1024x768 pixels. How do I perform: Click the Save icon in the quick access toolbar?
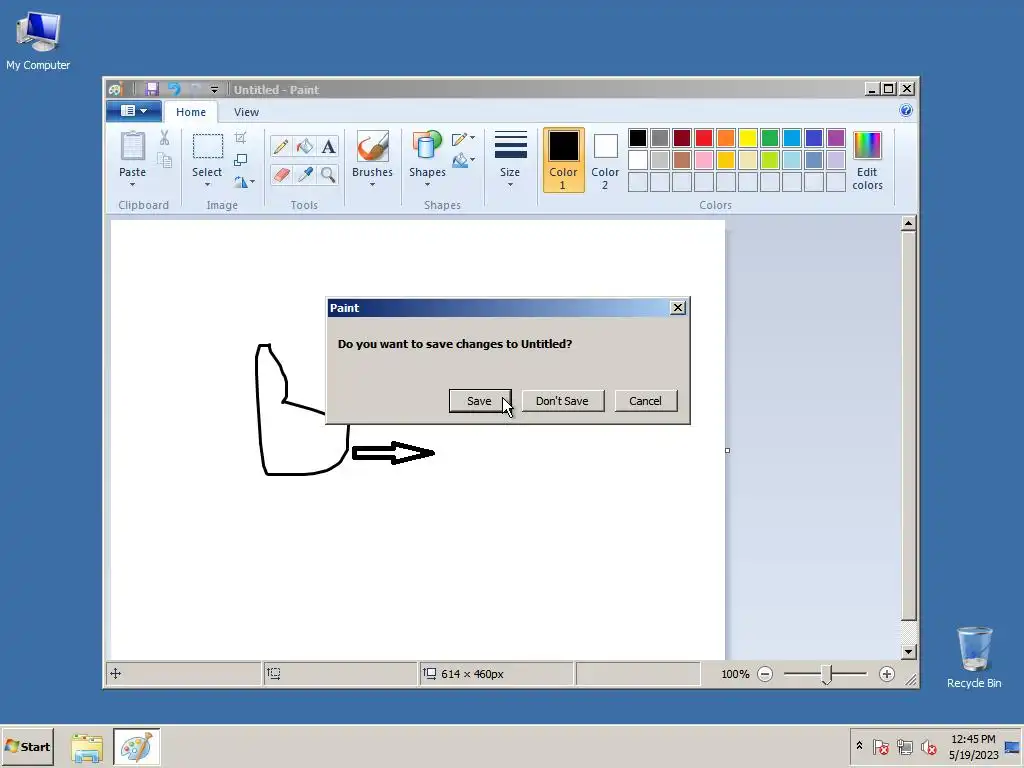tap(152, 89)
